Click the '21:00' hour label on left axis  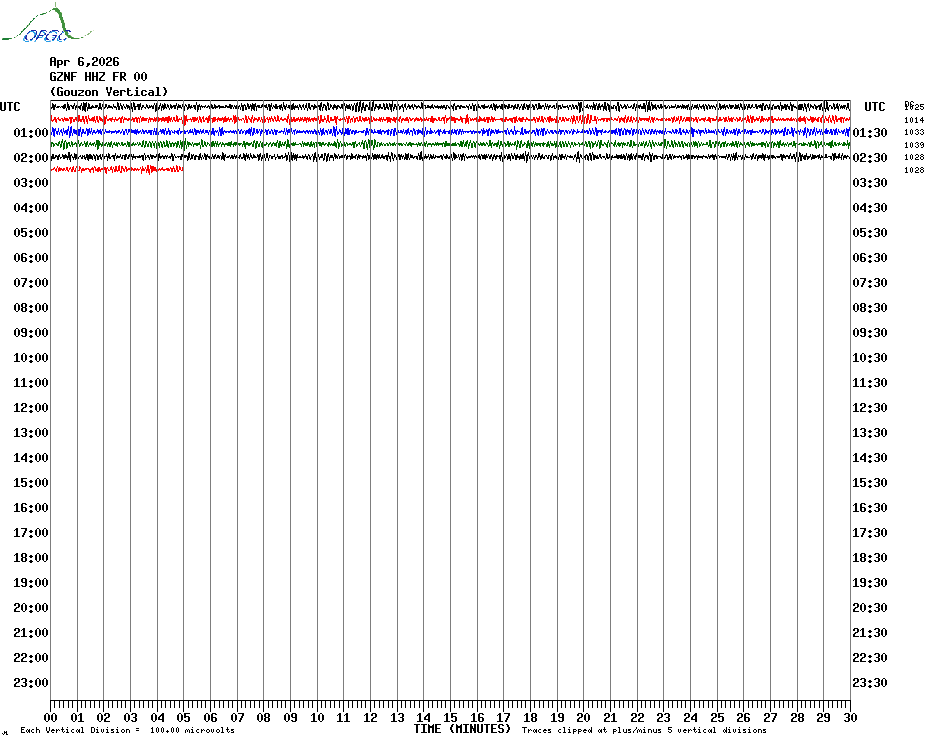click(31, 632)
